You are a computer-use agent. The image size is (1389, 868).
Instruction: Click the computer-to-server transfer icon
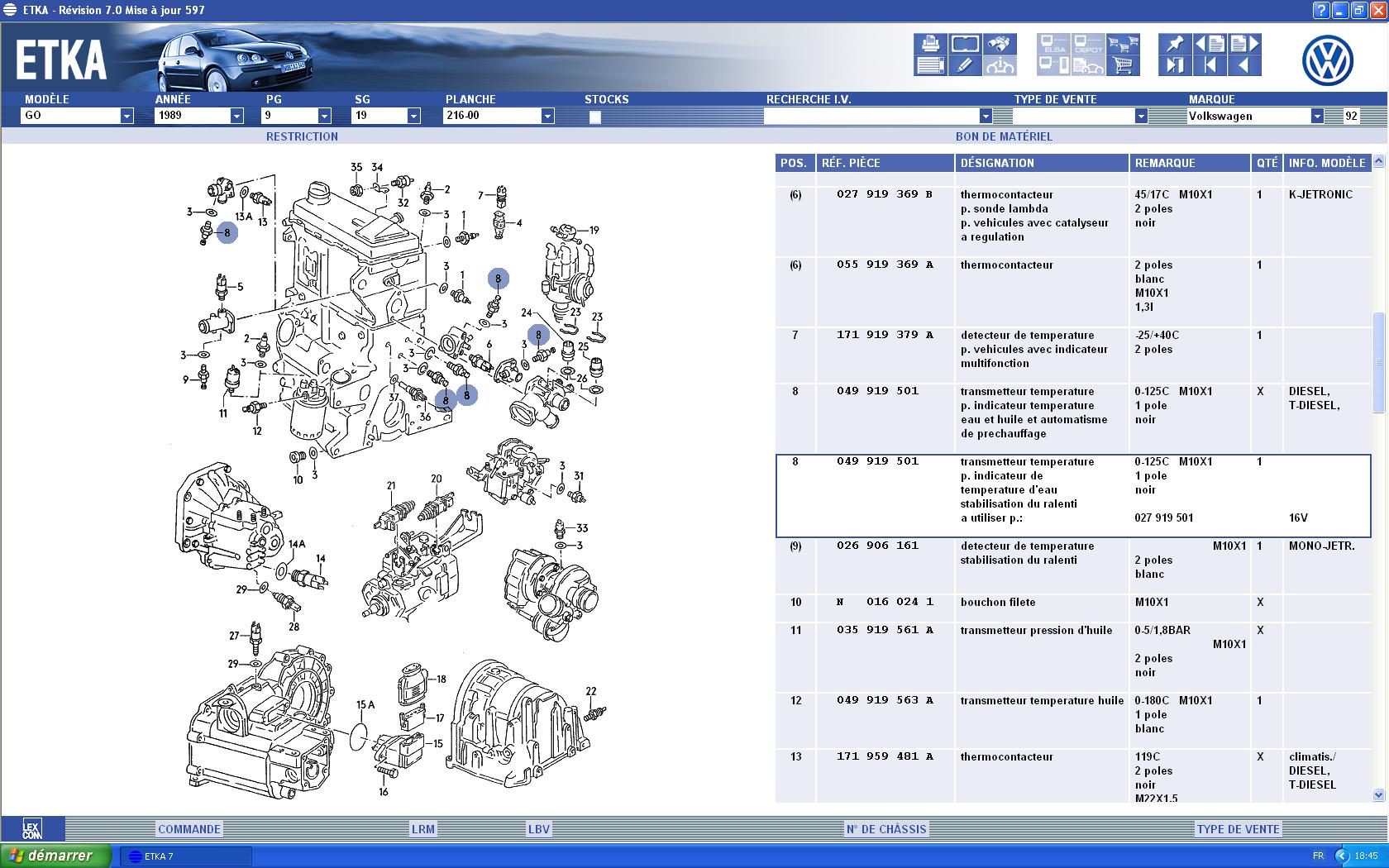pos(1053,65)
